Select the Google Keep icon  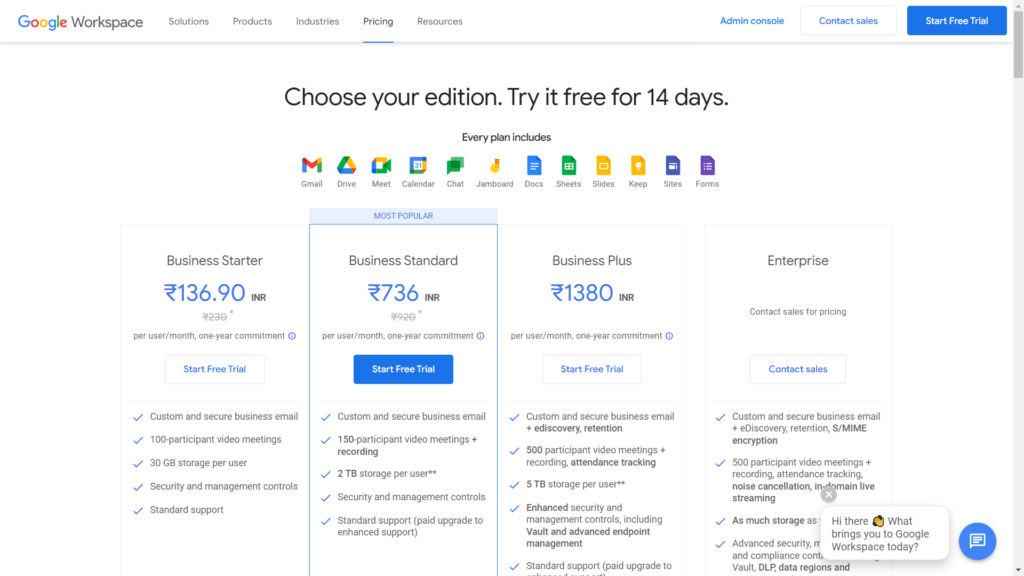point(638,166)
